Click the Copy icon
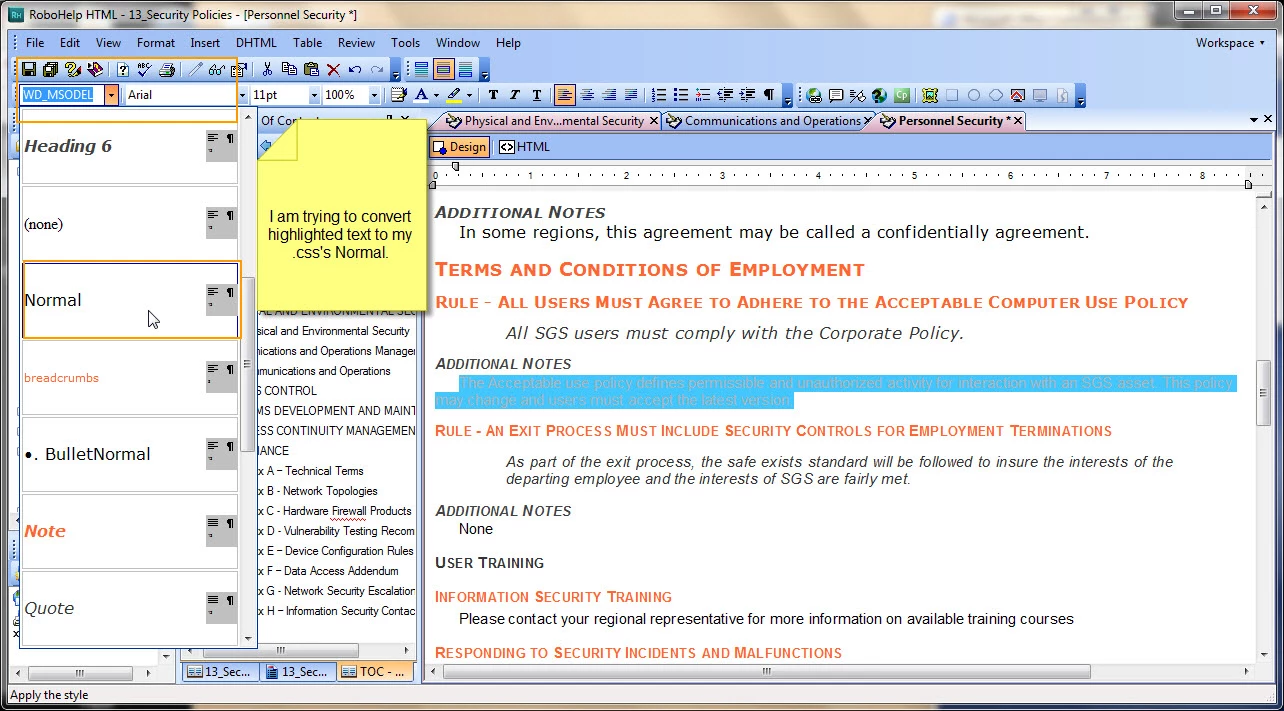 pyautogui.click(x=289, y=69)
